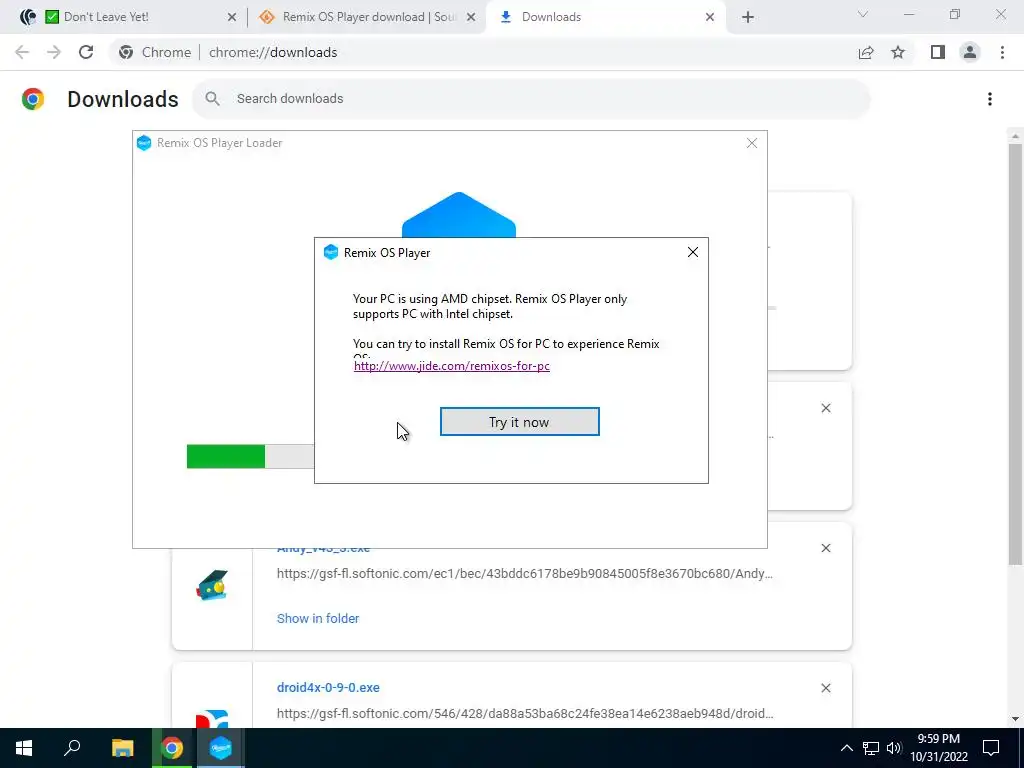Bookmark this page with the star icon

pyautogui.click(x=898, y=52)
